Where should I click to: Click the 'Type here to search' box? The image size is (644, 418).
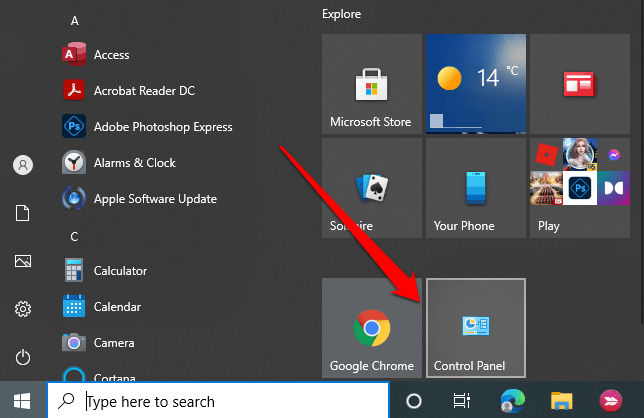tap(218, 400)
